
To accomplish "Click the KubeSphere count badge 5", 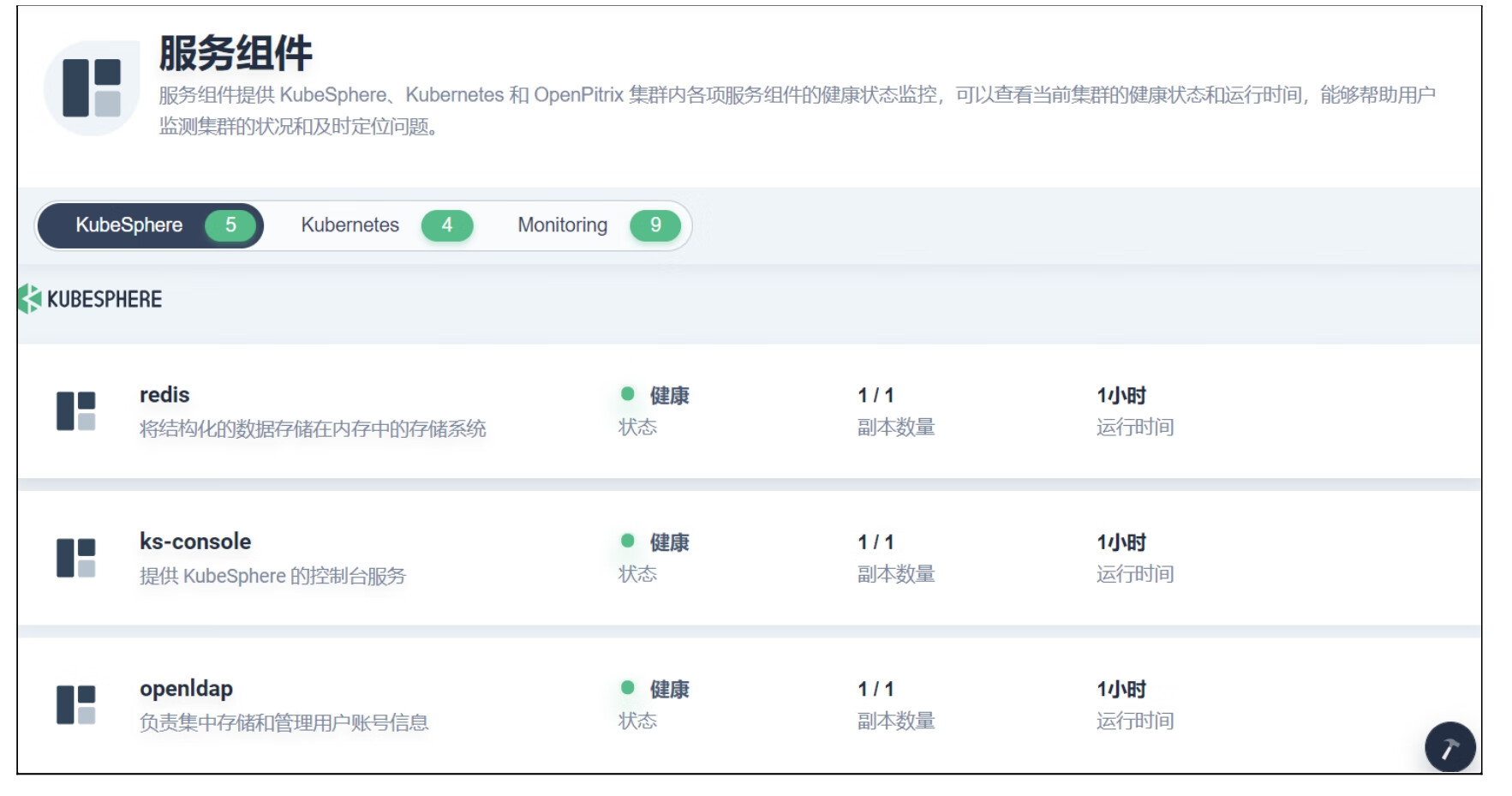I will (x=230, y=225).
